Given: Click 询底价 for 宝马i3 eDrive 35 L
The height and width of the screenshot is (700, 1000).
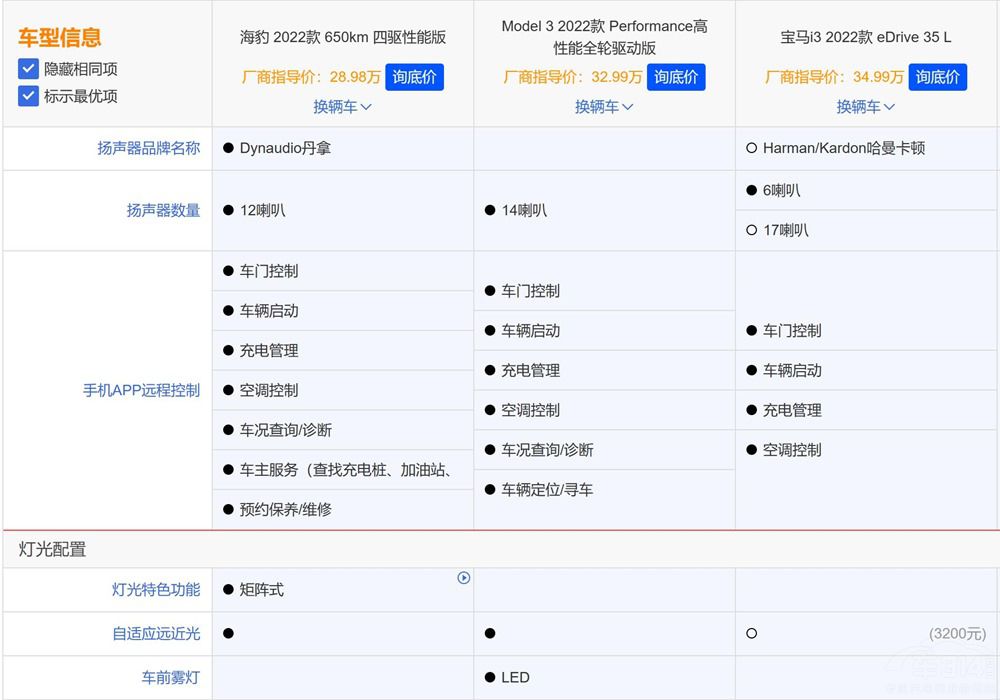Looking at the screenshot, I should (938, 76).
